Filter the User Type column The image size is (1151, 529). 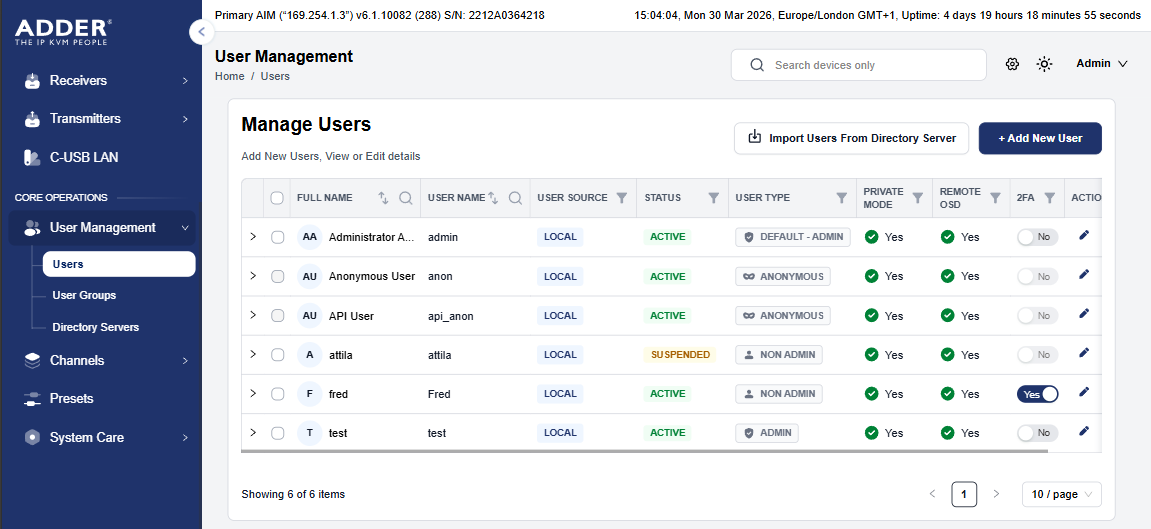point(842,197)
